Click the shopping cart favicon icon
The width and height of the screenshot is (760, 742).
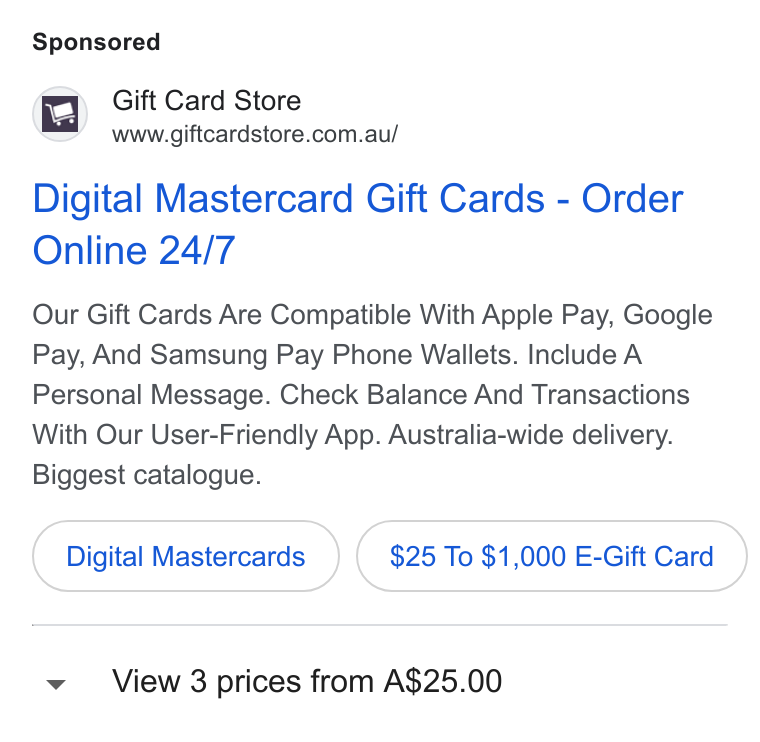(x=60, y=114)
